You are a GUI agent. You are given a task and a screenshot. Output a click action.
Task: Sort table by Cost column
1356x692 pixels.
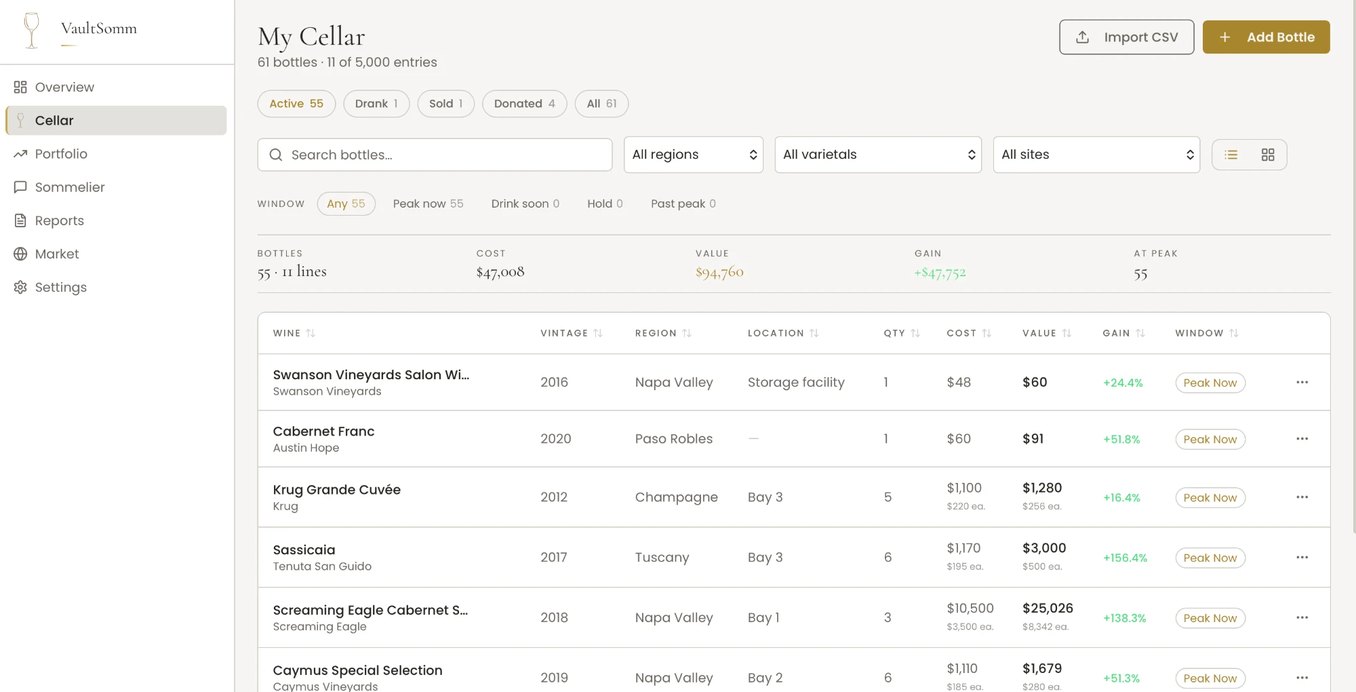coord(970,333)
